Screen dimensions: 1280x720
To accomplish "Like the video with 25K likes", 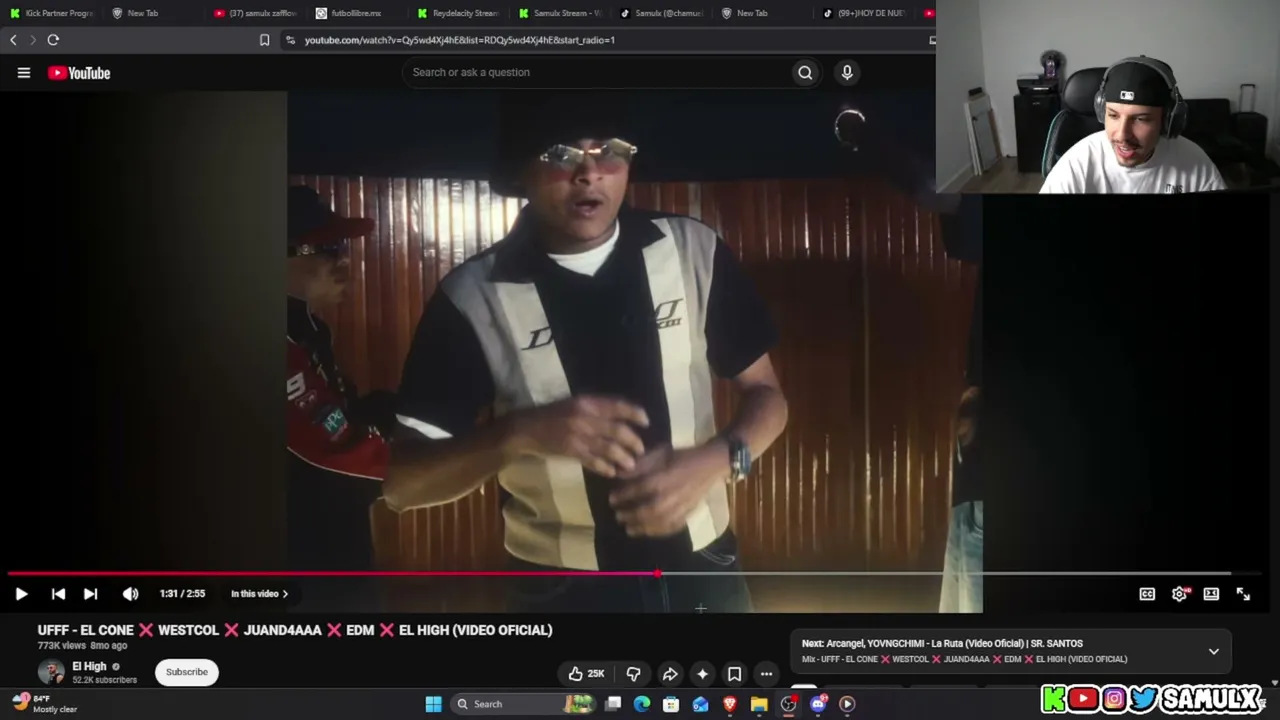I will tap(586, 674).
